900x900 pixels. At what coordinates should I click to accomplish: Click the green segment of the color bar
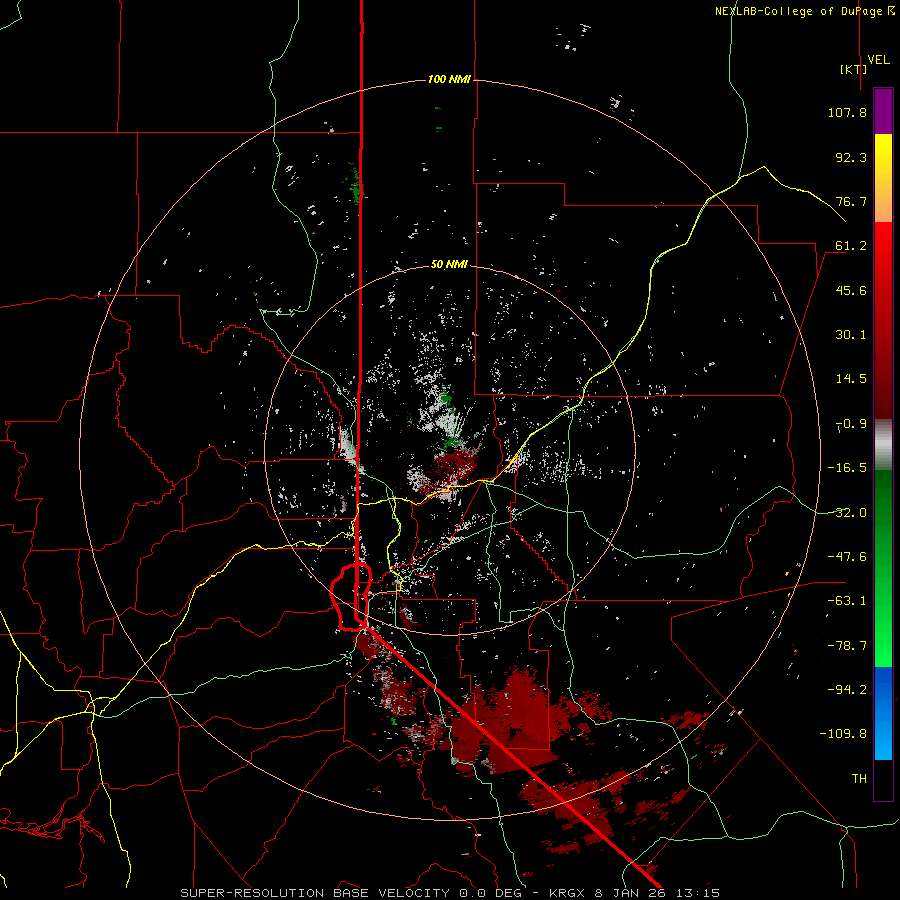tap(883, 568)
